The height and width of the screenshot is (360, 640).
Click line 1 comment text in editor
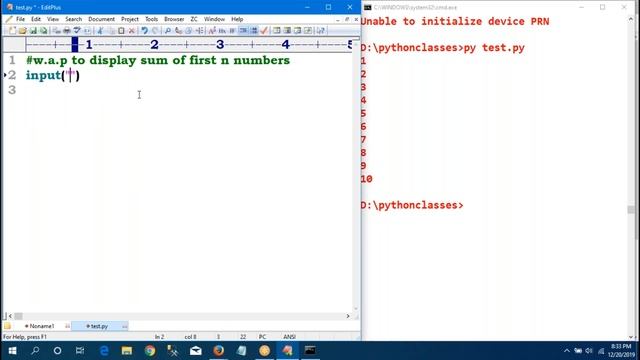click(158, 60)
